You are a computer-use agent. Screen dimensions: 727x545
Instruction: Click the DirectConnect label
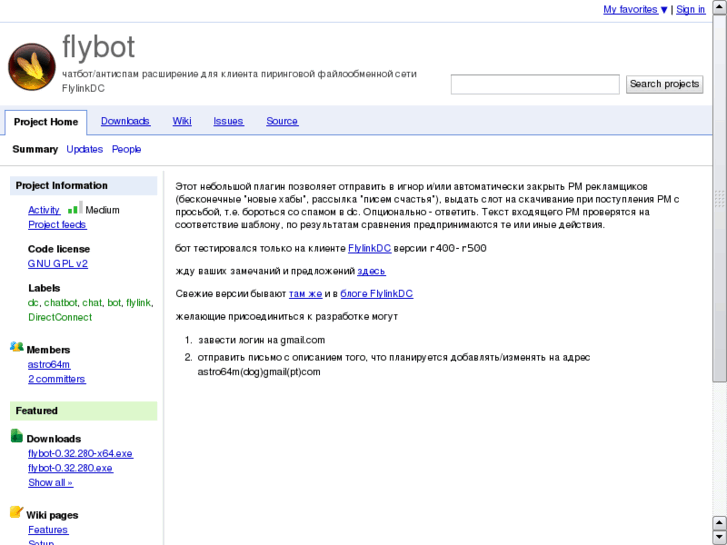coord(60,317)
